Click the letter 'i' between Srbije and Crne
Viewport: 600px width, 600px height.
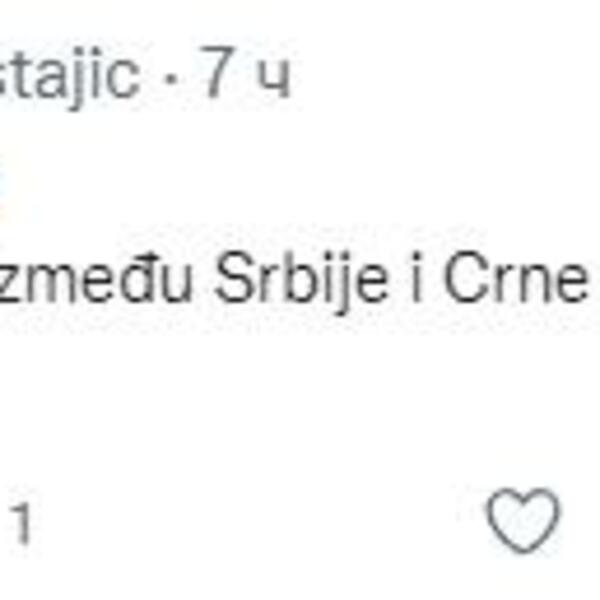pos(415,284)
